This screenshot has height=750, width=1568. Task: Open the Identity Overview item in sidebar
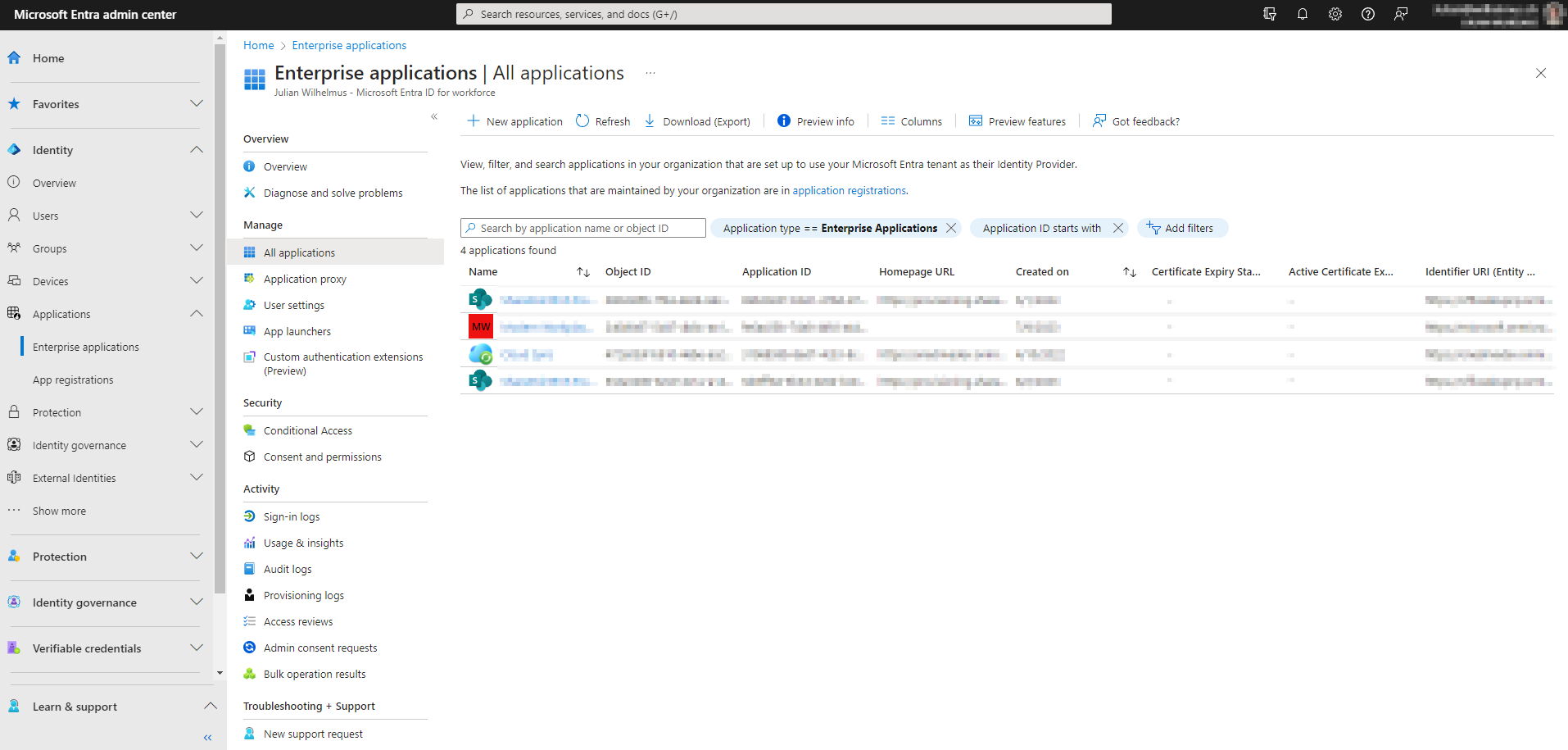click(54, 183)
